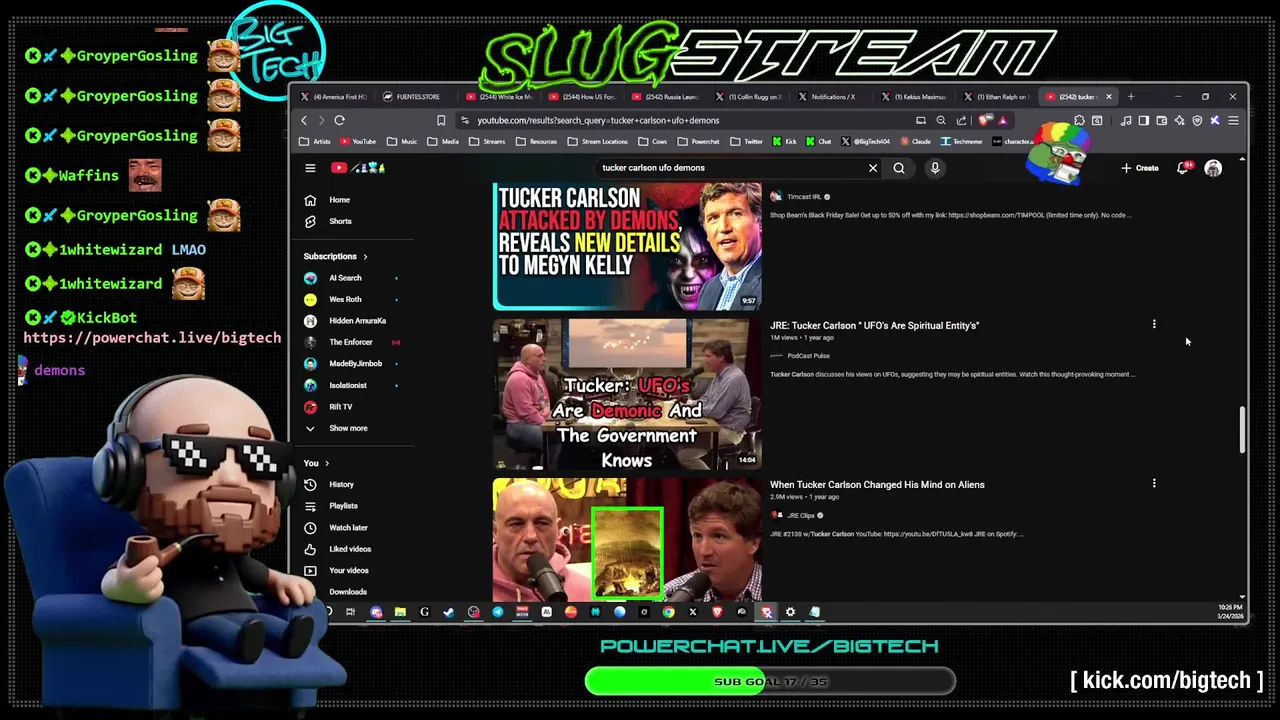The image size is (1280, 720).
Task: Visit JRE Clips channel
Action: coord(801,516)
